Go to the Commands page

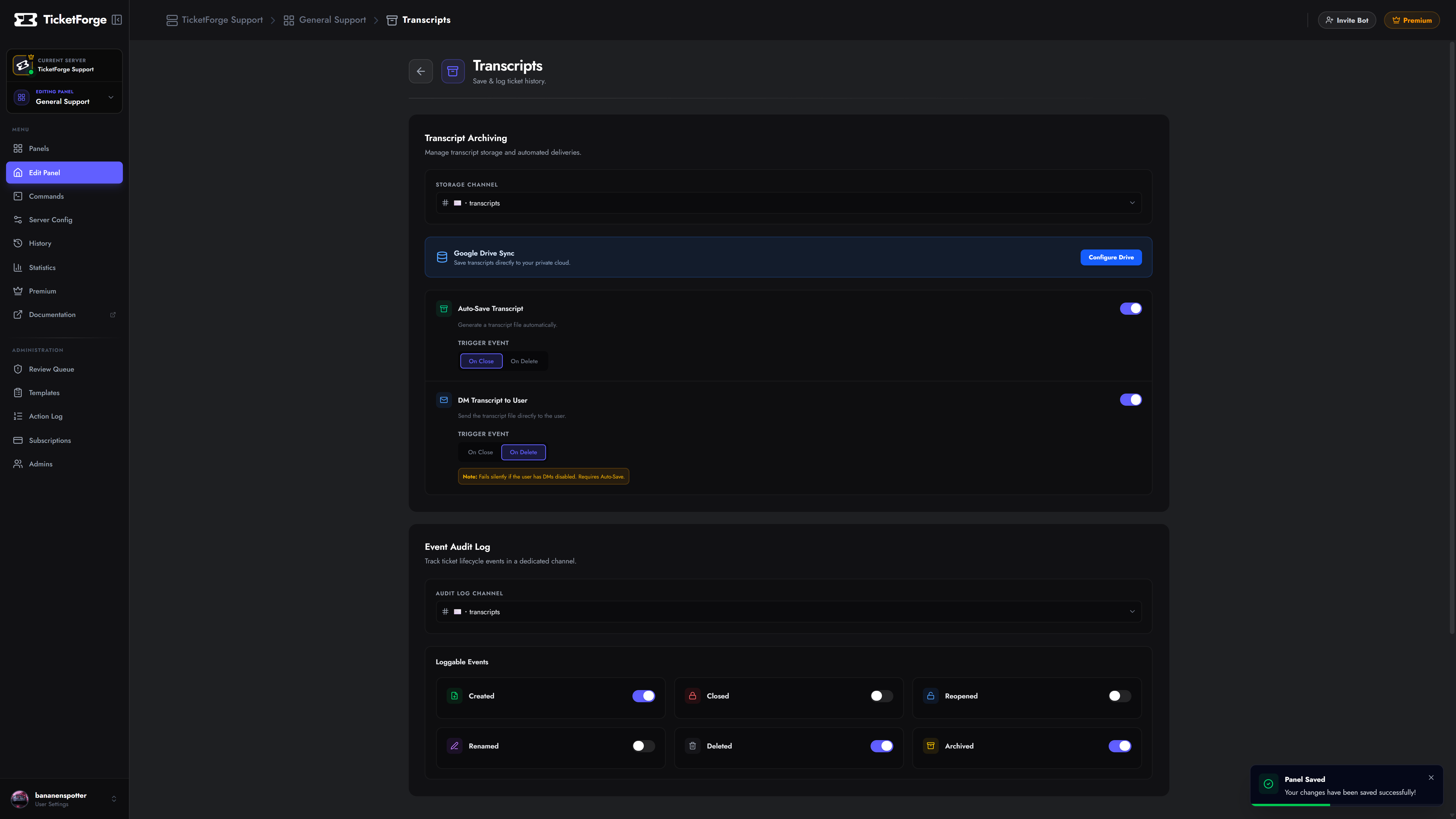64,196
